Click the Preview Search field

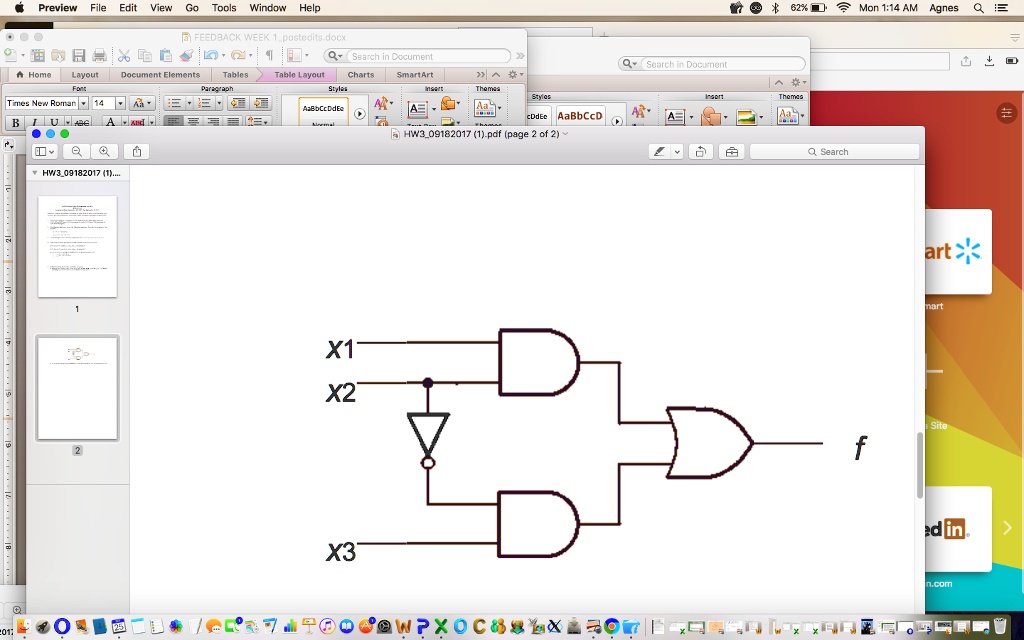pyautogui.click(x=834, y=152)
